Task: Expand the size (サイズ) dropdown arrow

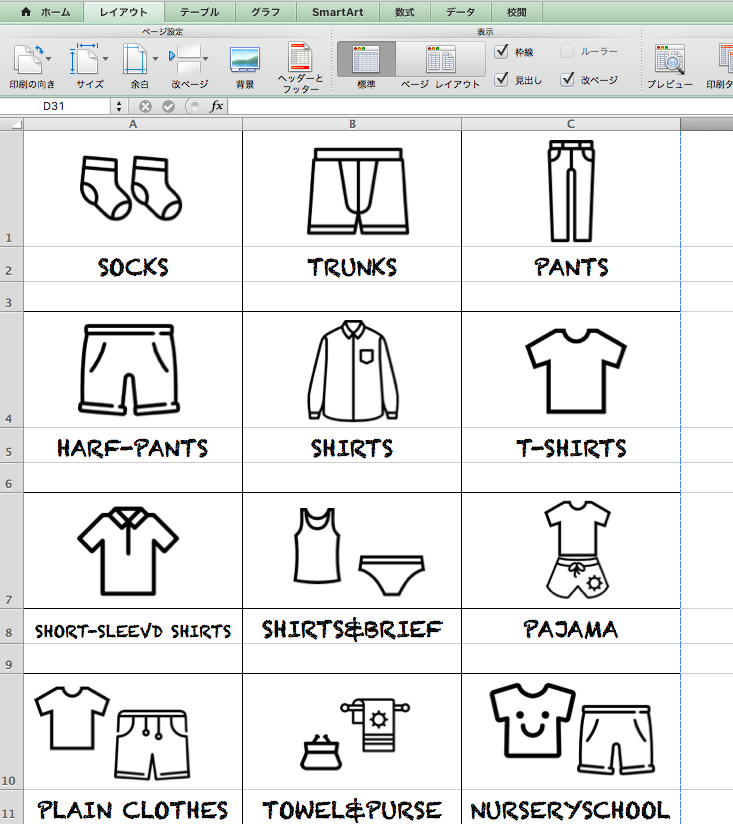Action: pyautogui.click(x=106, y=59)
